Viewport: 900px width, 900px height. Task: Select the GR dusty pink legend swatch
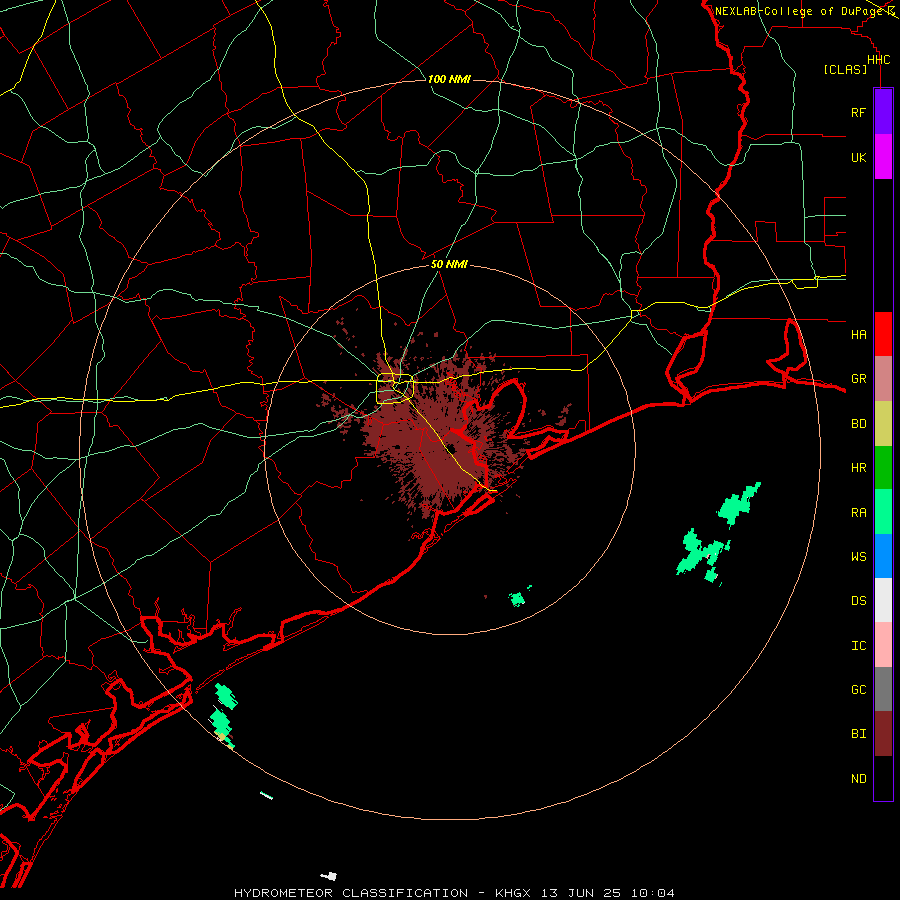pyautogui.click(x=883, y=379)
